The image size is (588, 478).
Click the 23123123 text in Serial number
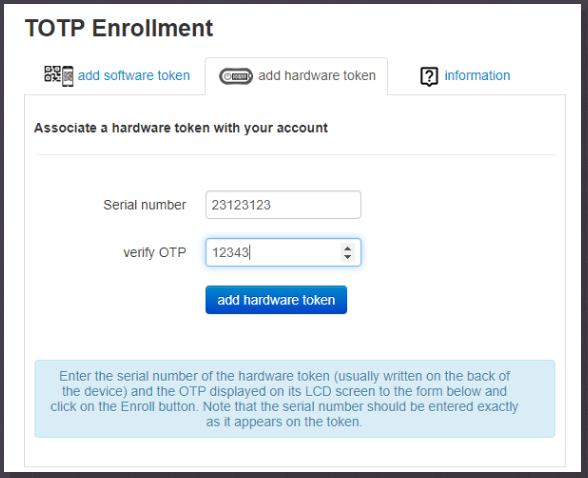tap(241, 205)
